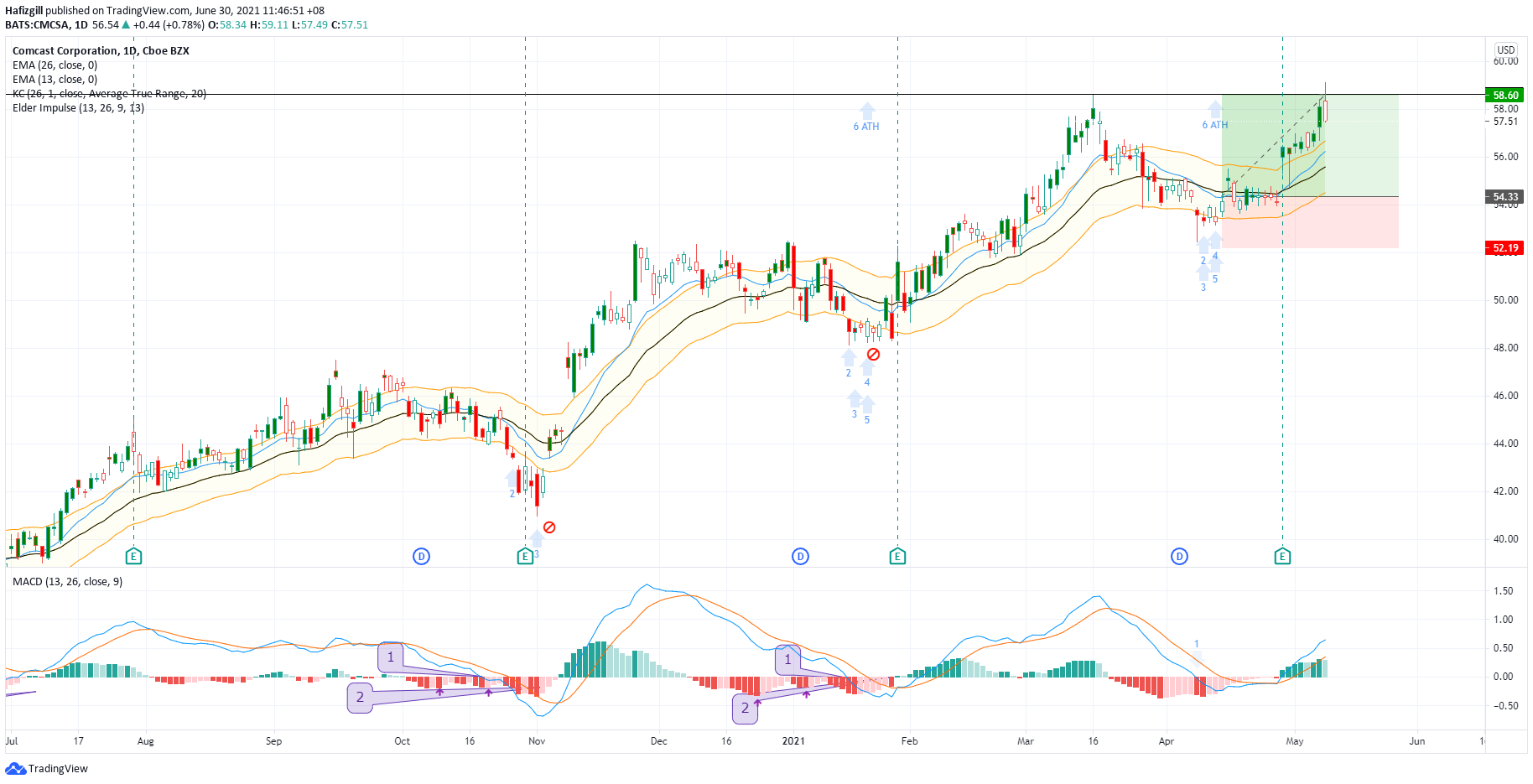Click the Hafizgill published header line
The height and width of the screenshot is (784, 1533).
[x=164, y=10]
